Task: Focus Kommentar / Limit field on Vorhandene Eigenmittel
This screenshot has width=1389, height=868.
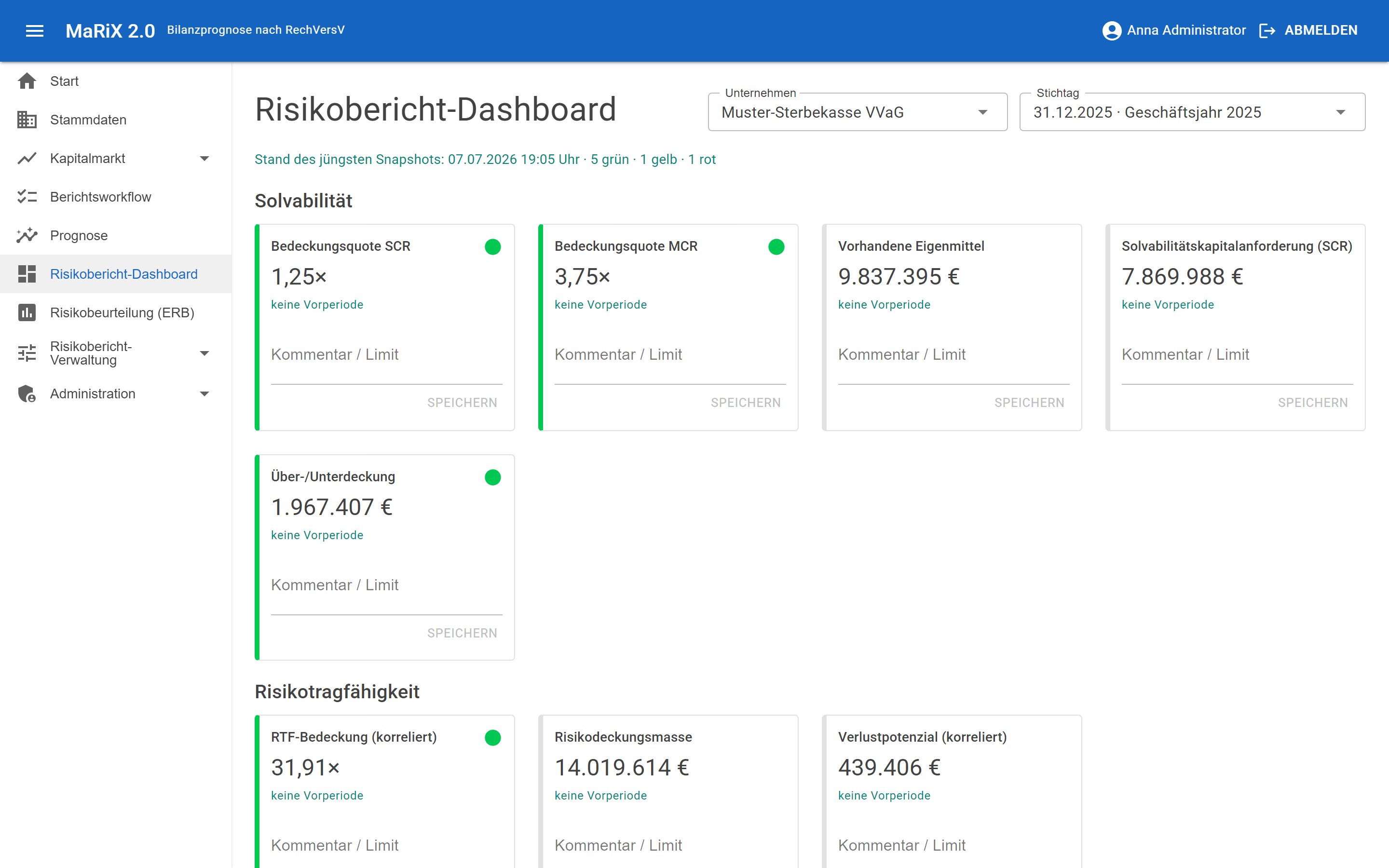Action: coord(953,361)
